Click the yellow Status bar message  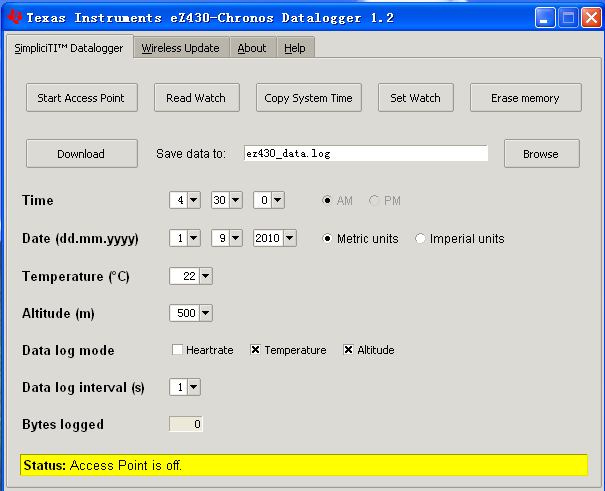coord(304,465)
